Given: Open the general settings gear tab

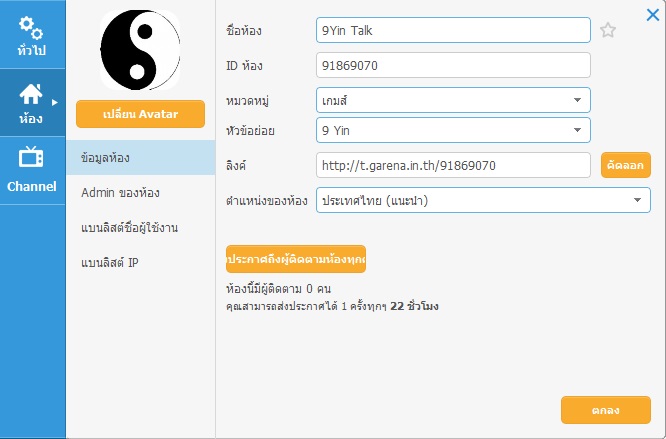Looking at the screenshot, I should pos(32,36).
